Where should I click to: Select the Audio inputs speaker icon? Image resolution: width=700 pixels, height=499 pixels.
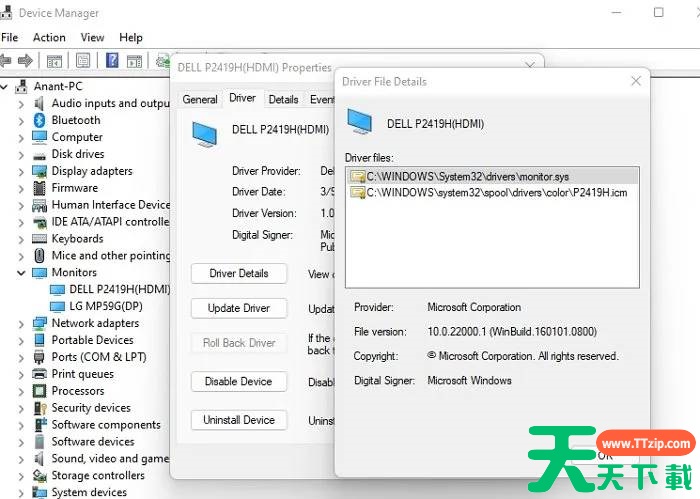[x=39, y=104]
